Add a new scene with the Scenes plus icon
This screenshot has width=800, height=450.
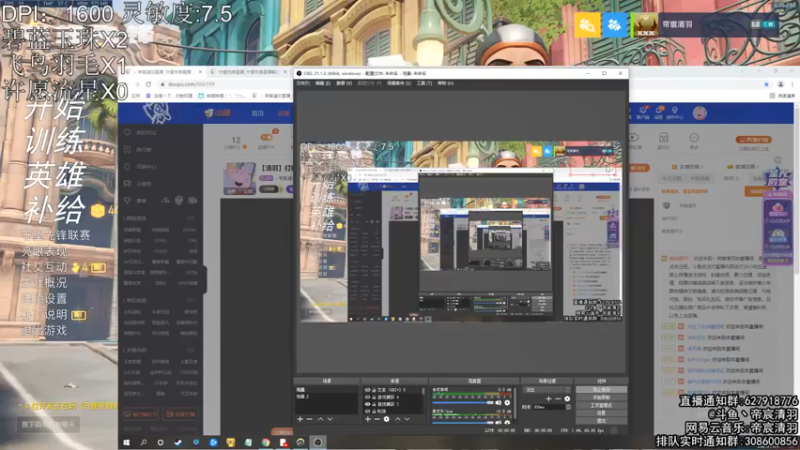300,419
